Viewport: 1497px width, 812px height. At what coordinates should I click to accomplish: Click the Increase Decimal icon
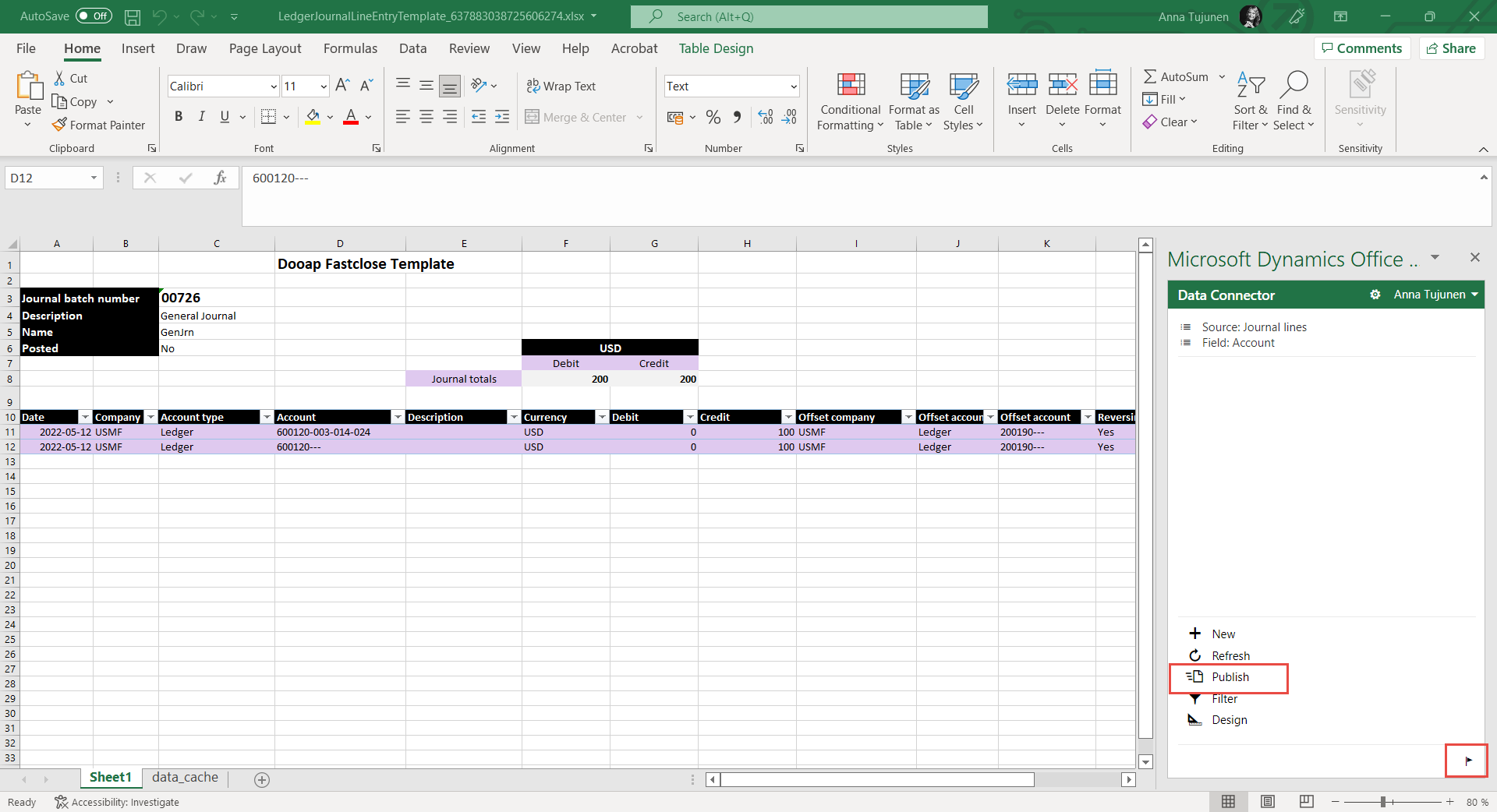[766, 117]
